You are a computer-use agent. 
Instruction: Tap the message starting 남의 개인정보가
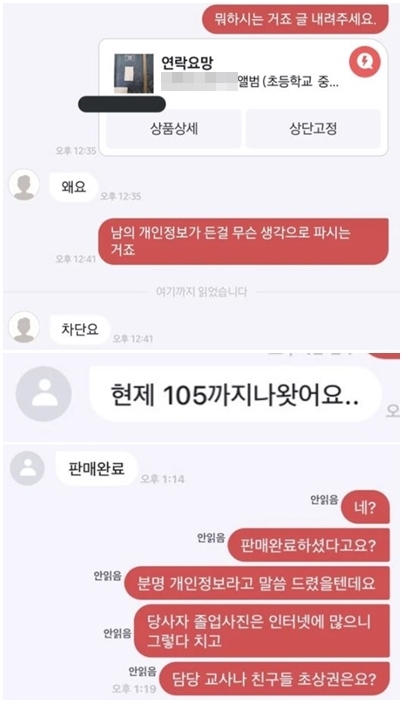click(243, 241)
